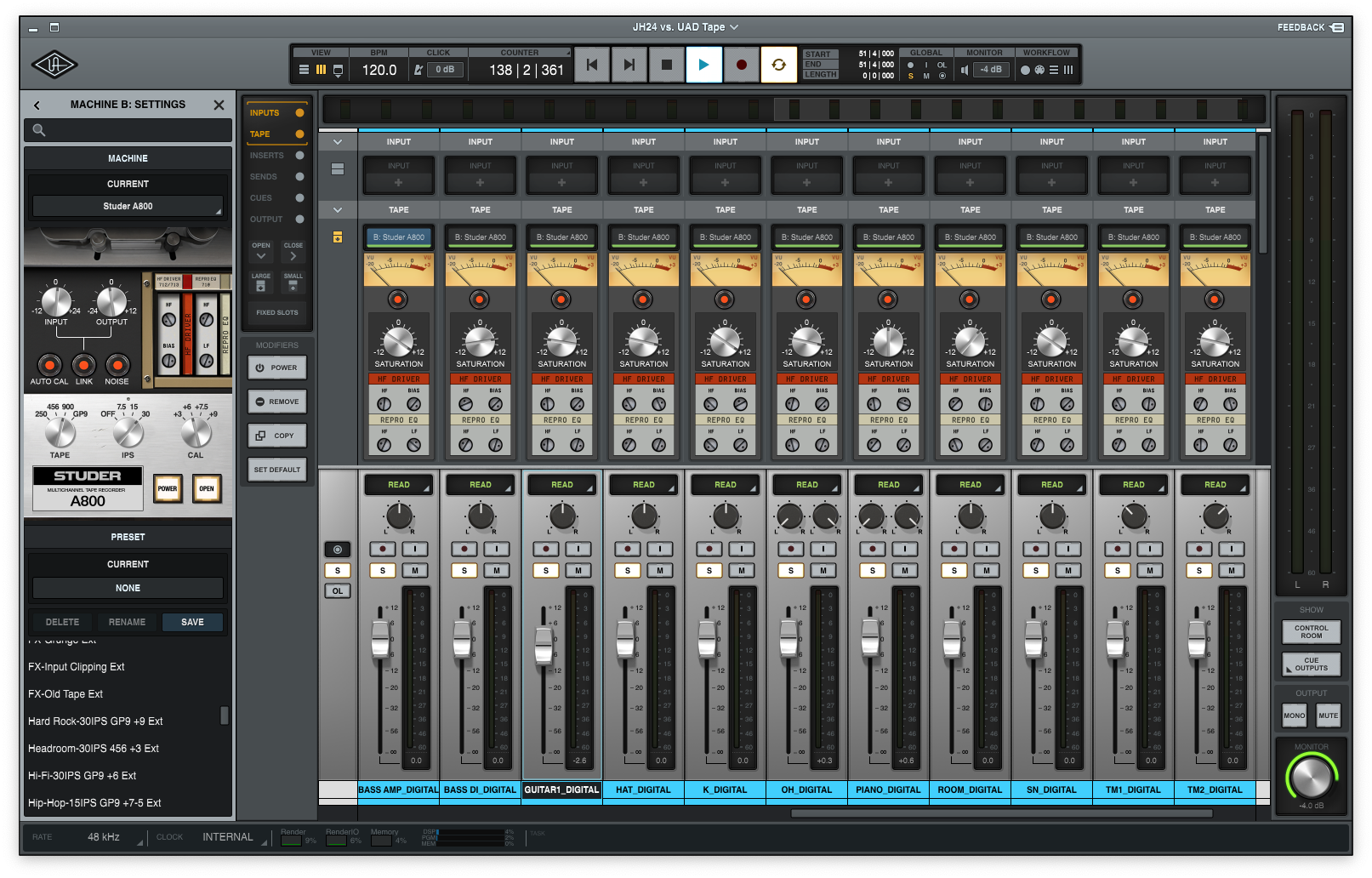This screenshot has width=1372, height=878.
Task: Go to start with the rewind transport button
Action: pyautogui.click(x=592, y=65)
